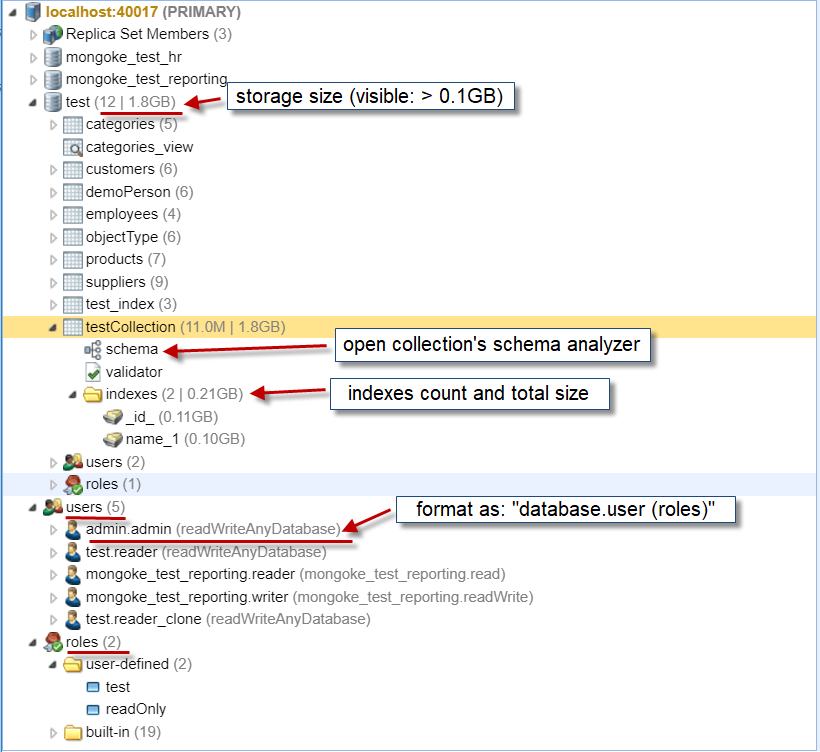Select the employees (4) label
Image resolution: width=820 pixels, height=752 pixels.
point(133,214)
